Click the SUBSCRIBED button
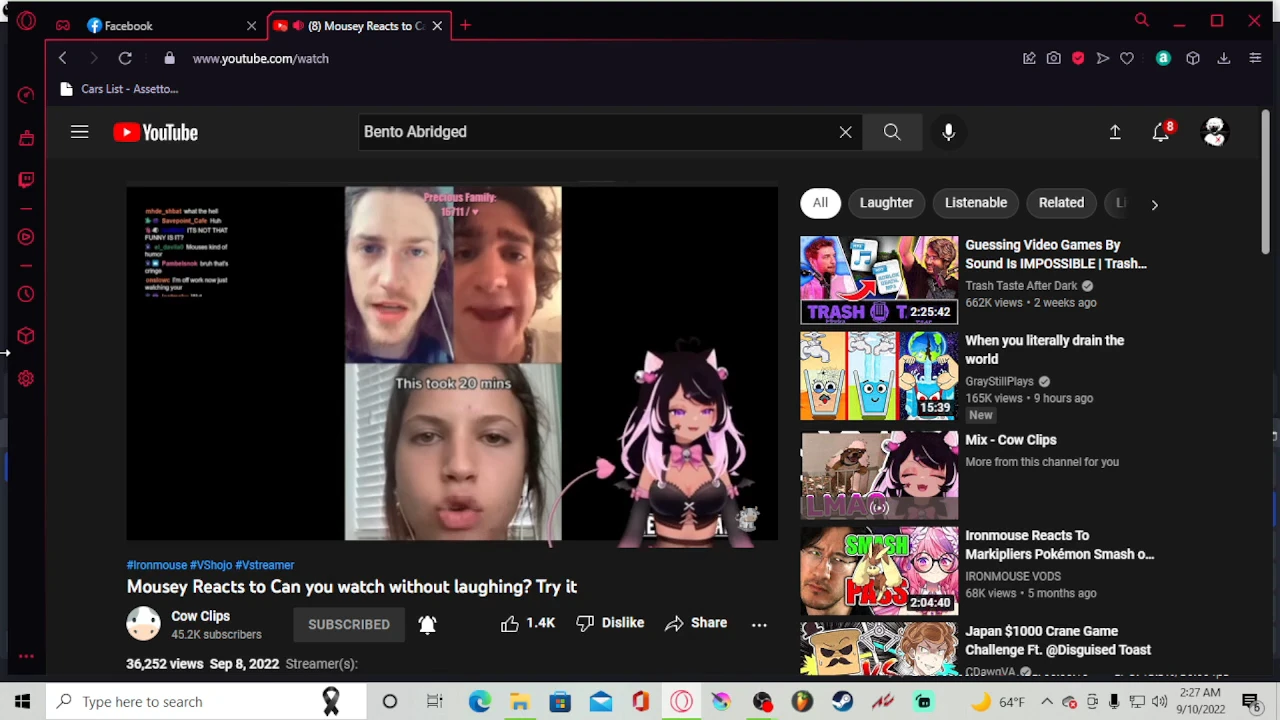Screen dimensions: 1280x720 pos(349,624)
